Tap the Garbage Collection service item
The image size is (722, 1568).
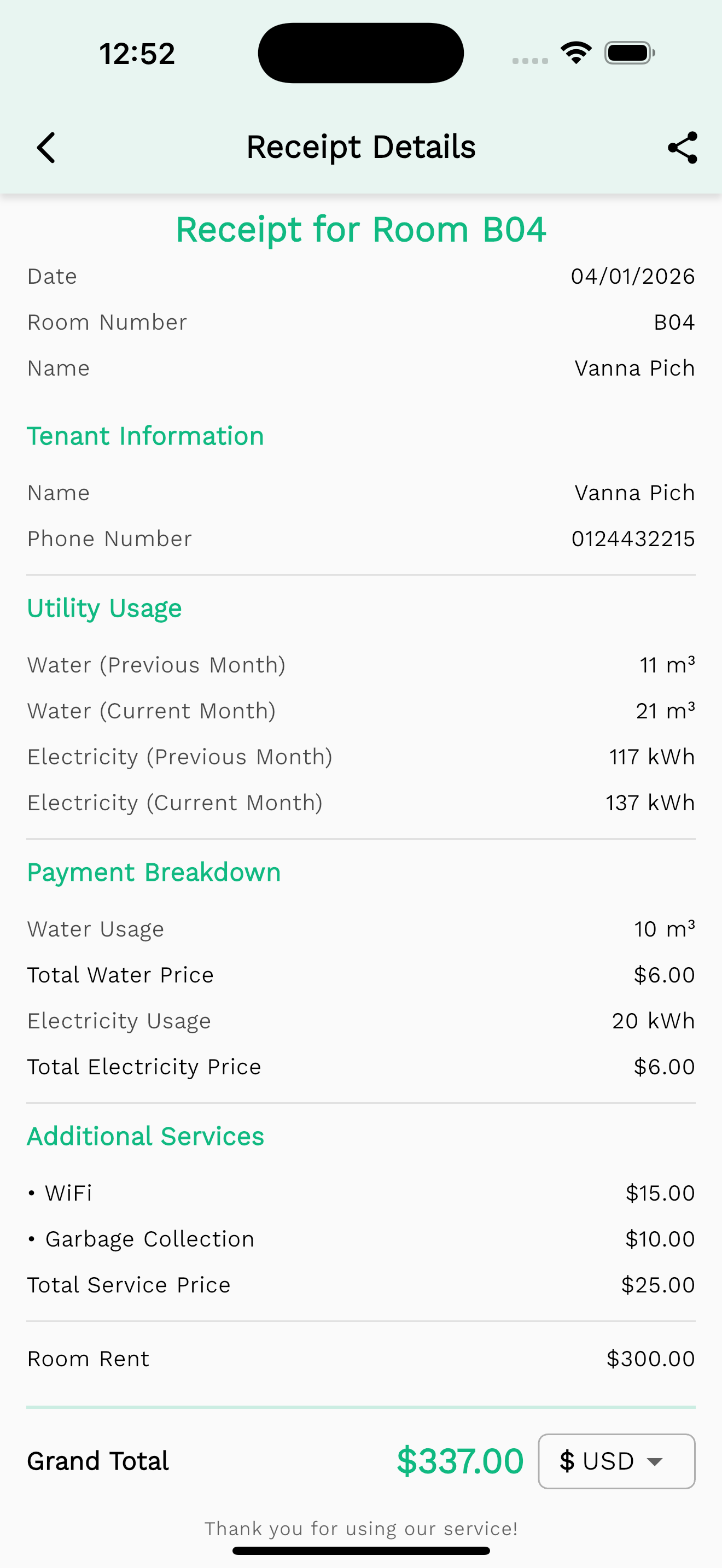[149, 1239]
